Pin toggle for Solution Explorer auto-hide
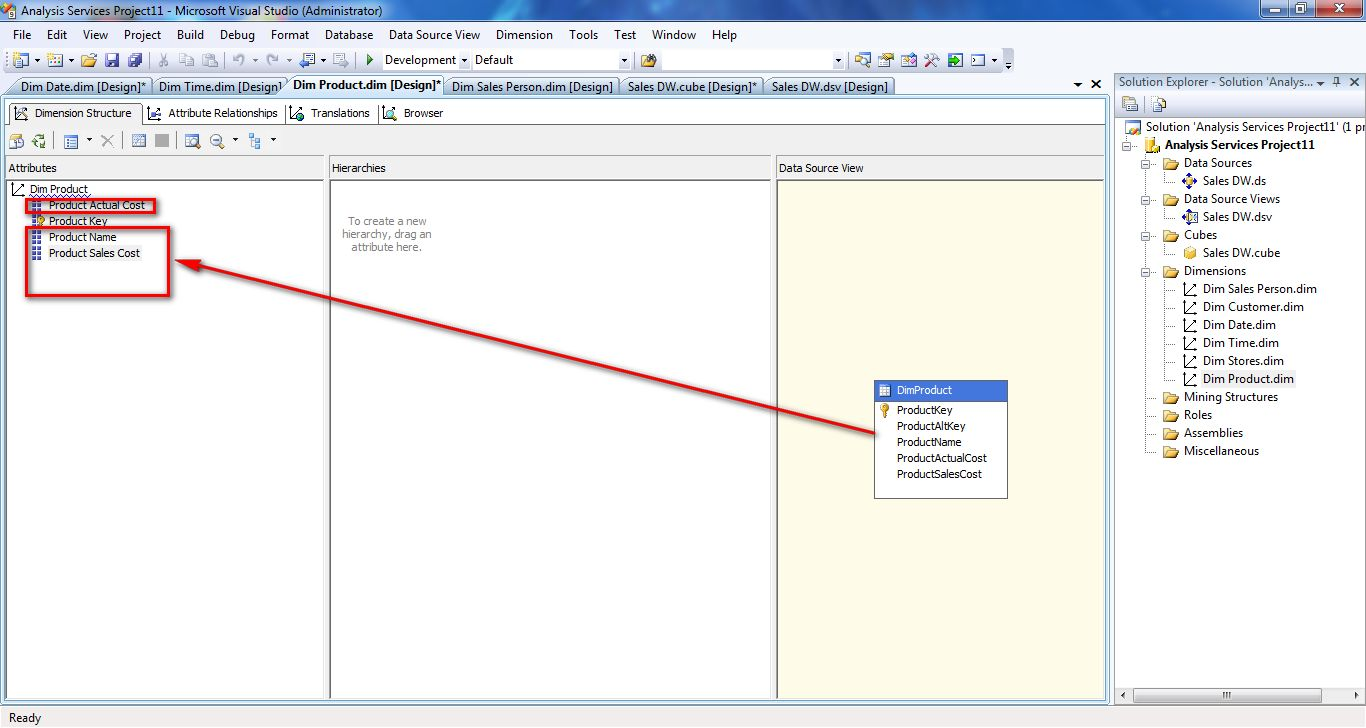Image resolution: width=1366 pixels, height=728 pixels. (1335, 83)
